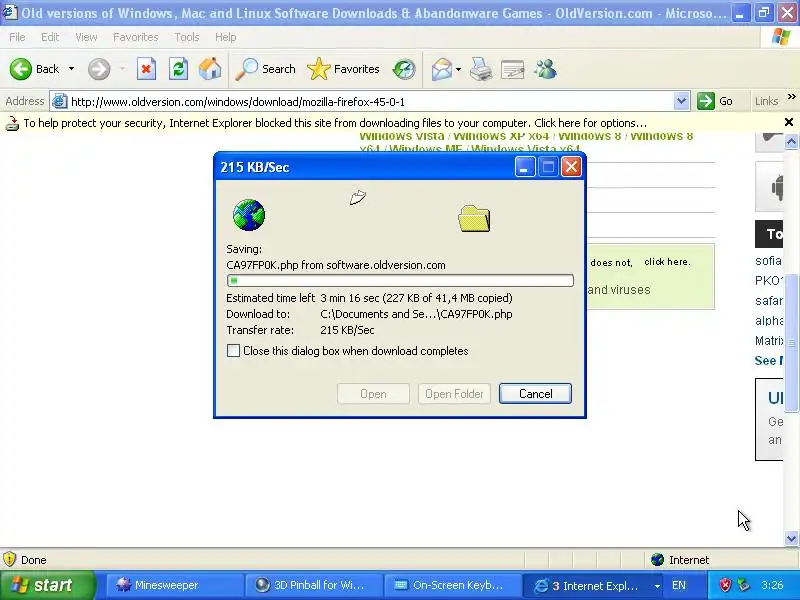
Task: Open the Tools menu
Action: click(x=187, y=37)
